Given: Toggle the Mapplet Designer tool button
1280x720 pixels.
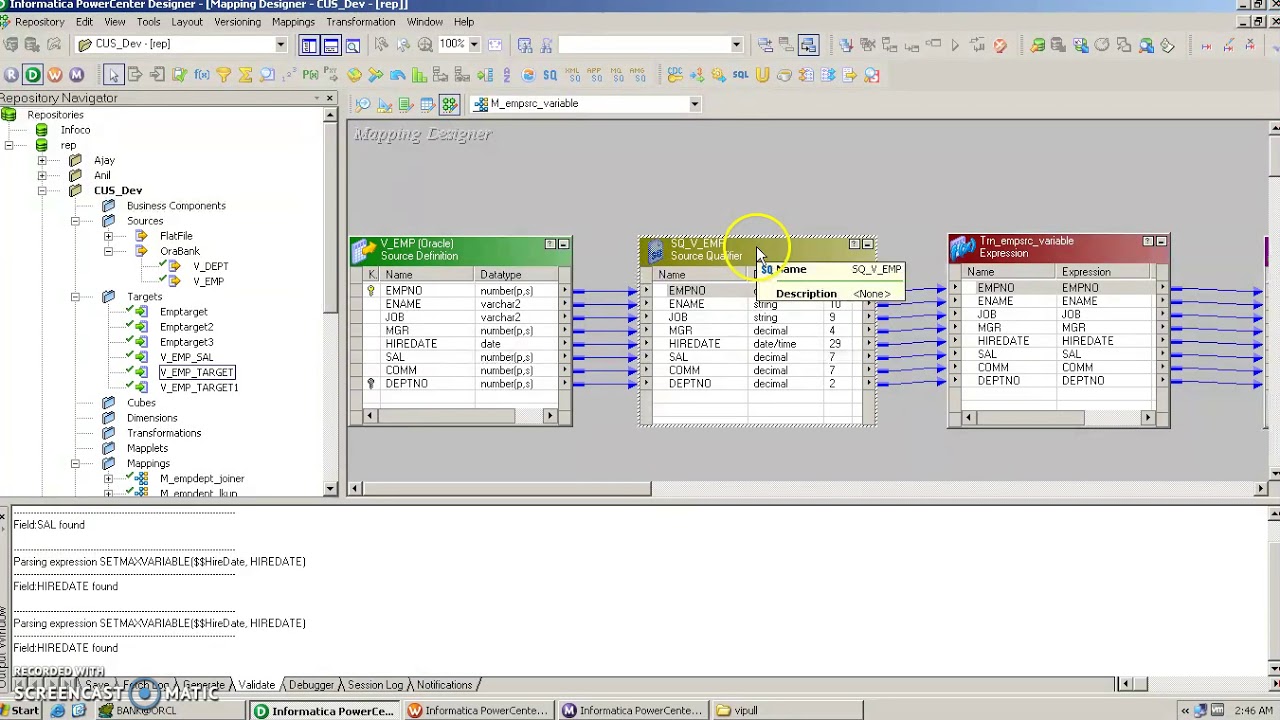Looking at the screenshot, I should pyautogui.click(x=427, y=104).
